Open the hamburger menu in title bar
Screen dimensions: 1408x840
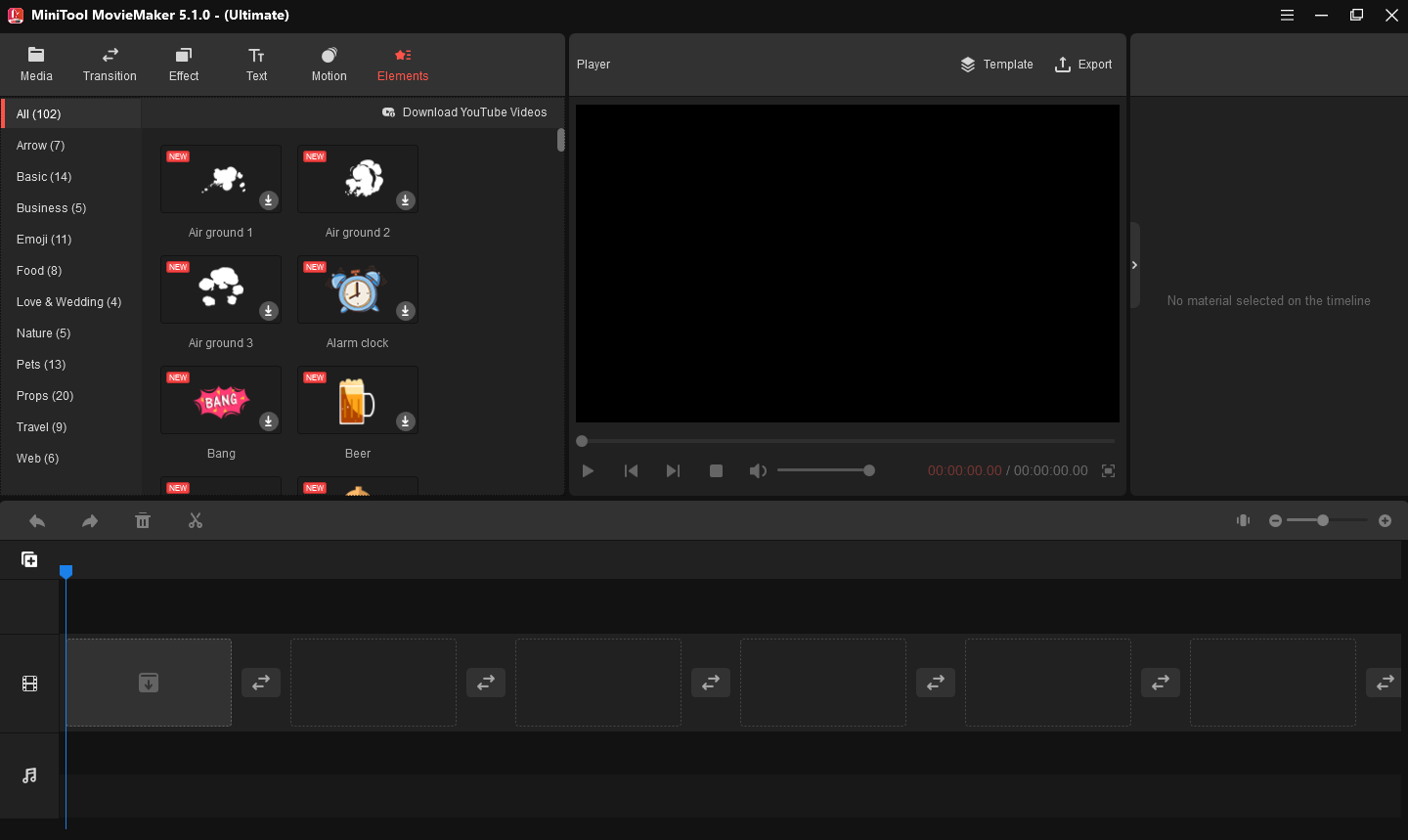tap(1288, 15)
